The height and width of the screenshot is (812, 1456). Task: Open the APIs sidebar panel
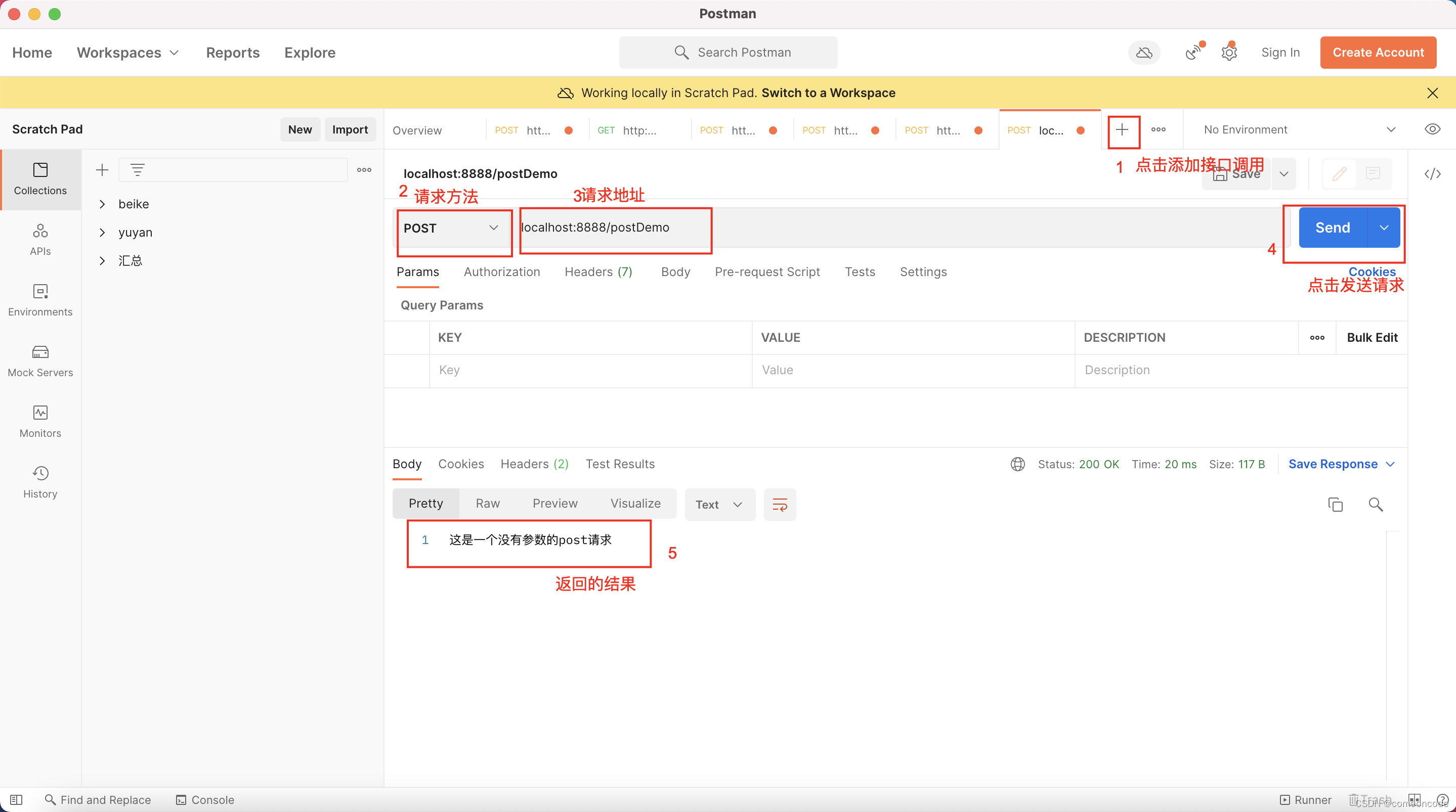[x=40, y=240]
